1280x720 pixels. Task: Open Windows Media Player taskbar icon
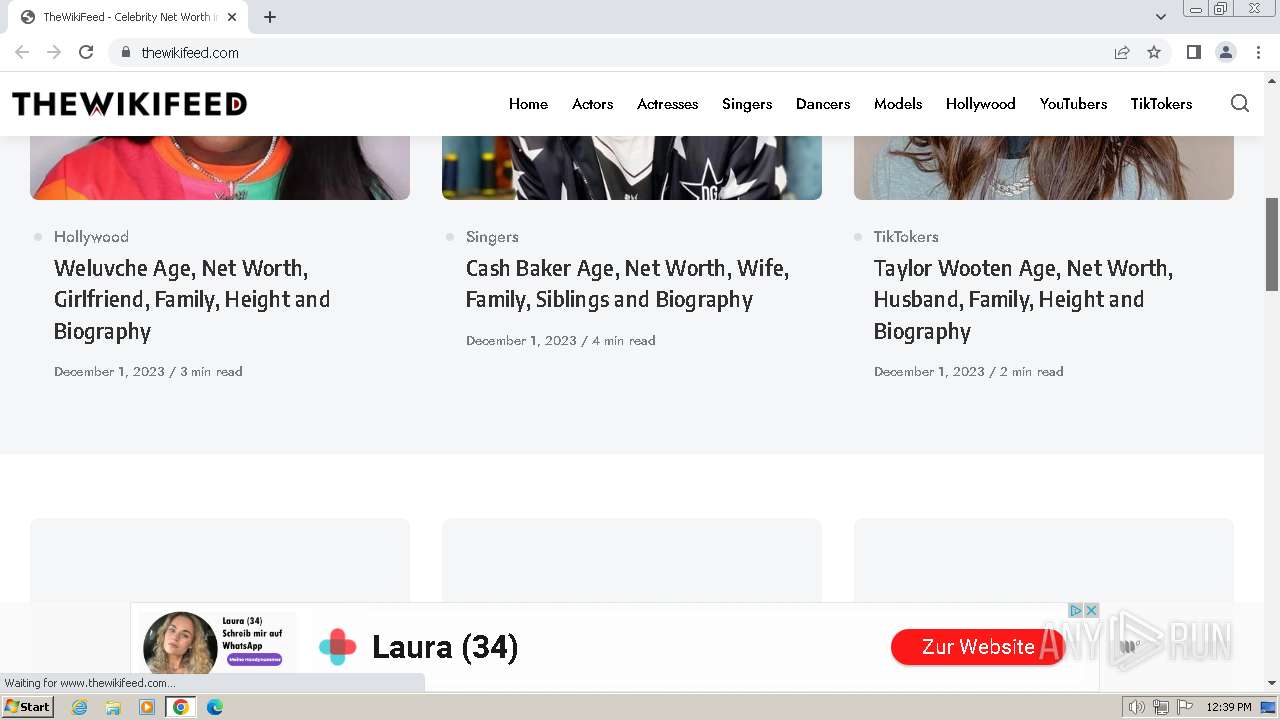tap(147, 707)
